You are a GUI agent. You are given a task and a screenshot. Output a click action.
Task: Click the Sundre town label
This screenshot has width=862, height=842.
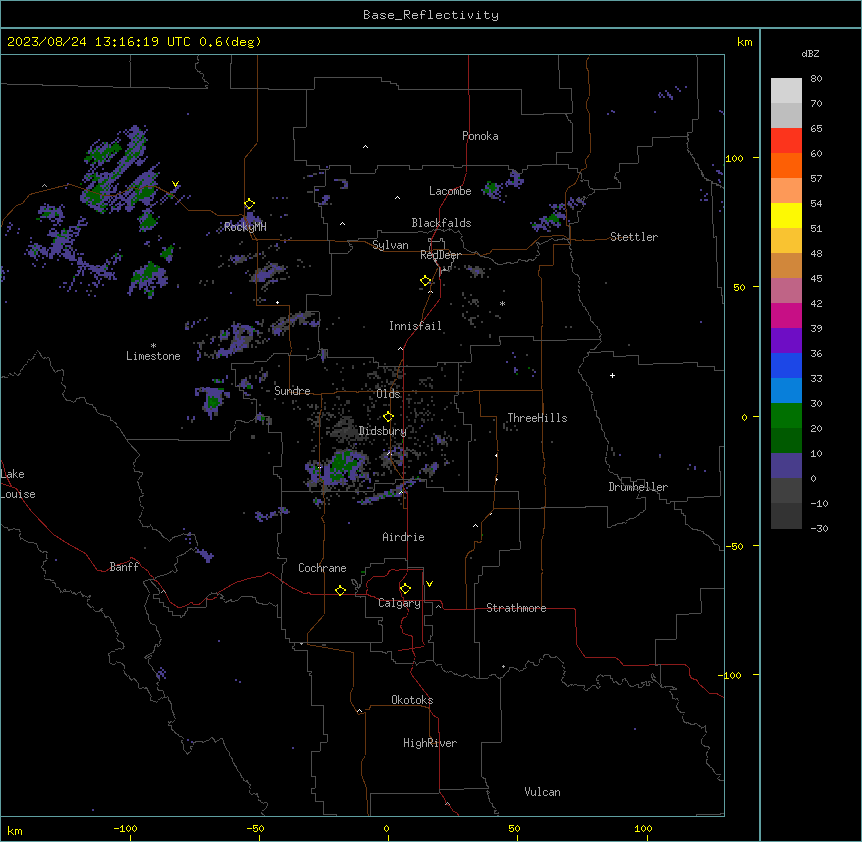tap(292, 391)
